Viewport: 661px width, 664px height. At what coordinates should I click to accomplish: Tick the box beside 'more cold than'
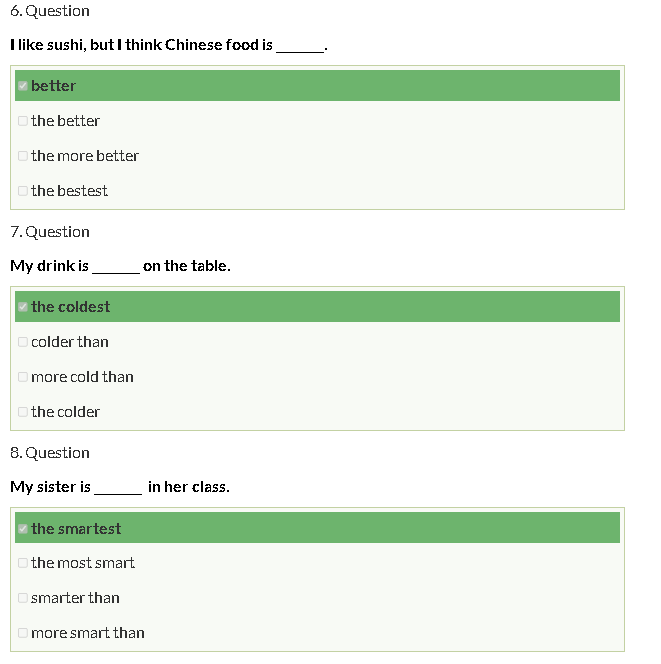pyautogui.click(x=23, y=377)
